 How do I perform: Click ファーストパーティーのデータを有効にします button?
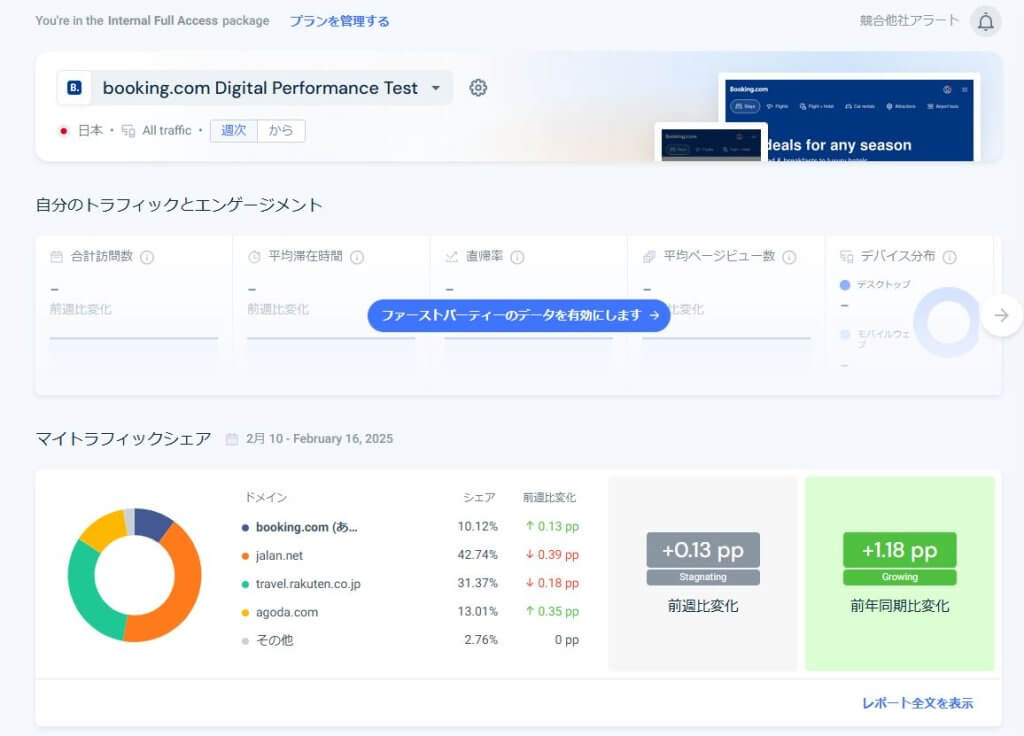click(519, 315)
